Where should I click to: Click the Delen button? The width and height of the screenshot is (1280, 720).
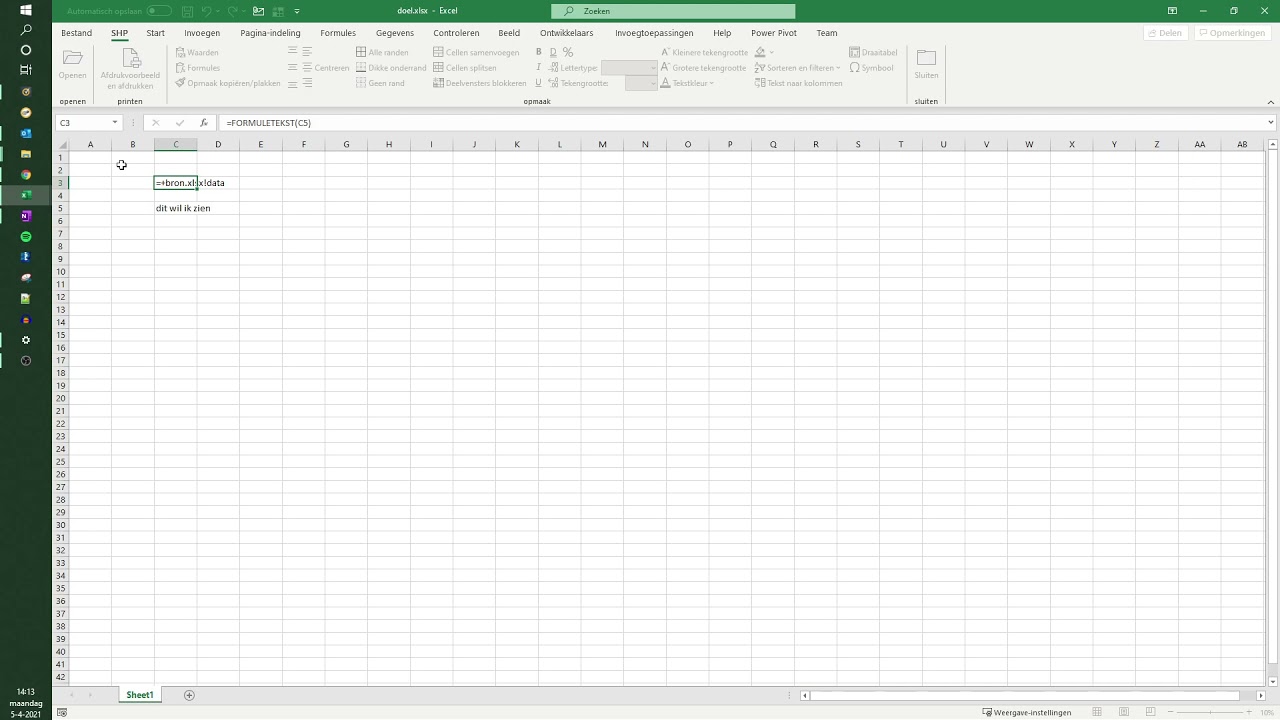(1164, 33)
